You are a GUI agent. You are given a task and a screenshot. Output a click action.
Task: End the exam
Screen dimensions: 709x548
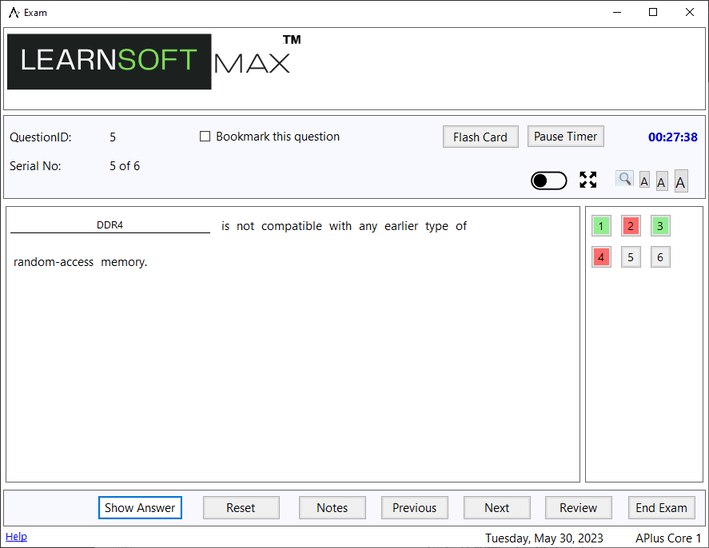[x=662, y=507]
